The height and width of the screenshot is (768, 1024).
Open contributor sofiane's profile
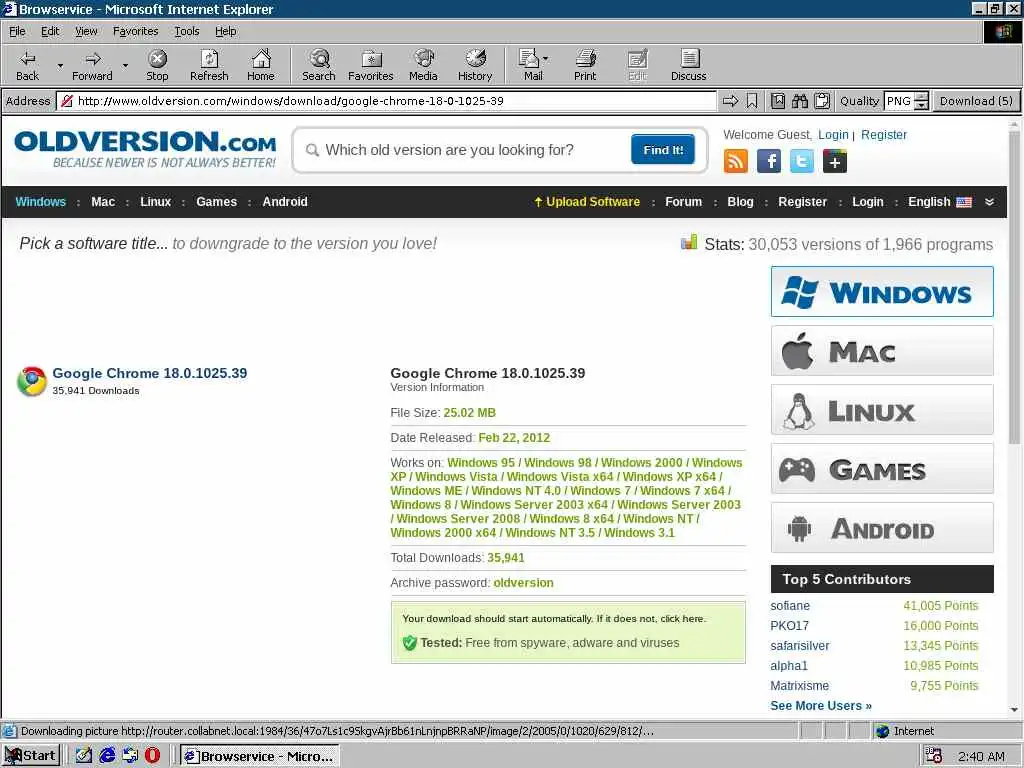tap(790, 605)
